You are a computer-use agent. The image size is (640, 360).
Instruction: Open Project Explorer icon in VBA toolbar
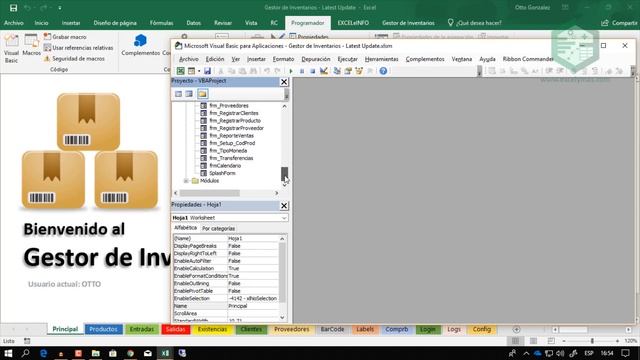click(x=337, y=71)
